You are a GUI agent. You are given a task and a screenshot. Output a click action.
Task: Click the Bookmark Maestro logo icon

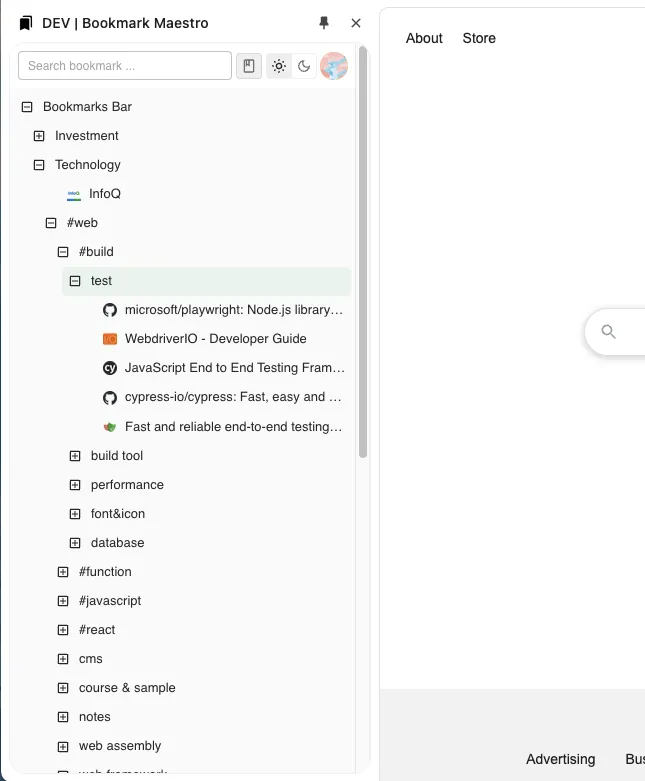26,23
